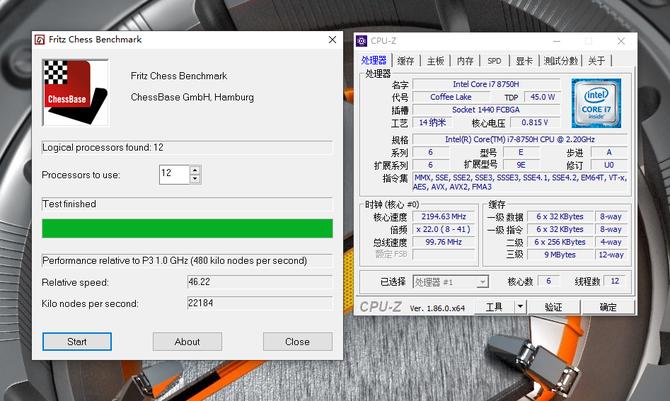The width and height of the screenshot is (670, 401).
Task: Click the Socket 1440 FCBGA field
Action: (486, 110)
